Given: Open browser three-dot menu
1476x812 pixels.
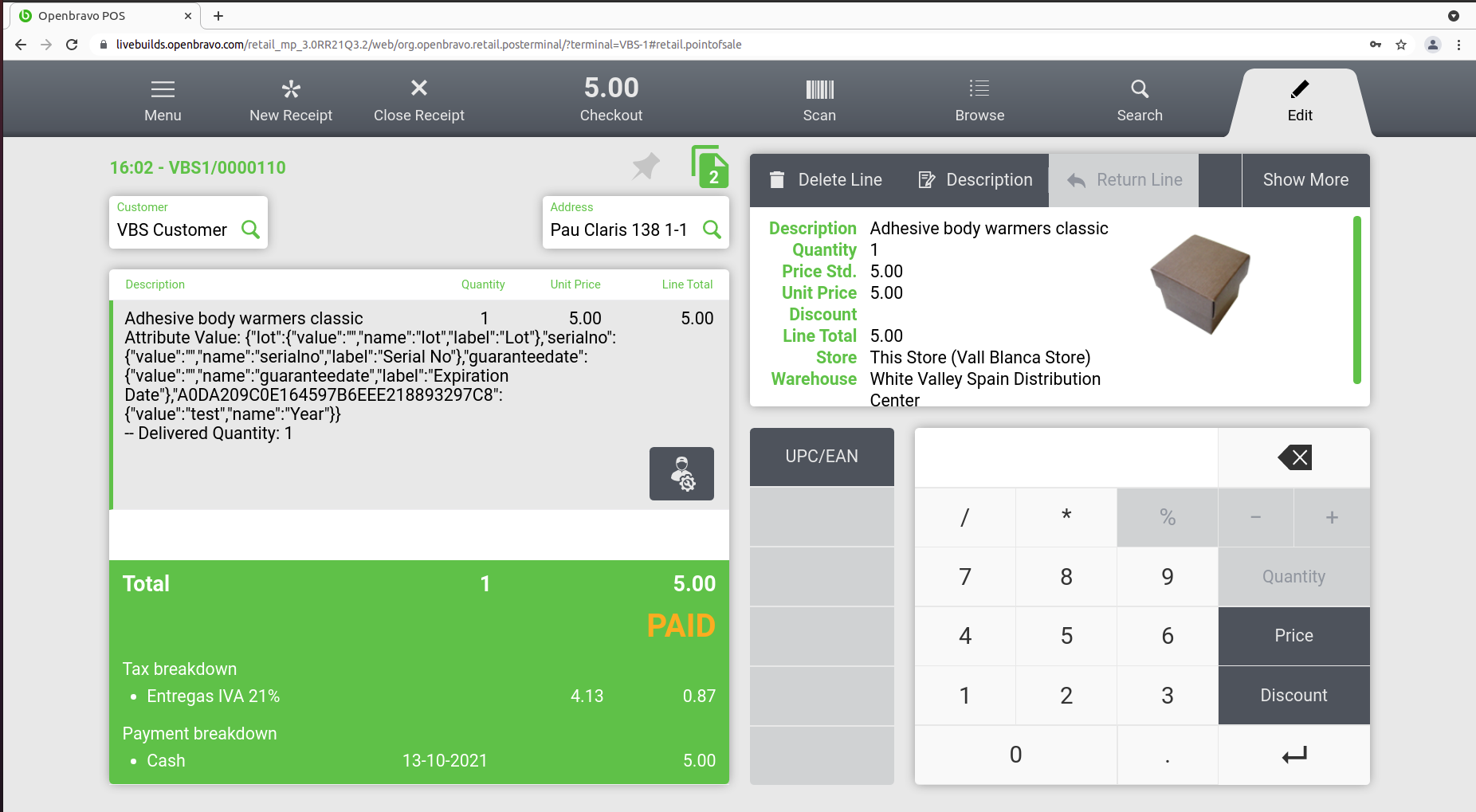Looking at the screenshot, I should 1458,45.
